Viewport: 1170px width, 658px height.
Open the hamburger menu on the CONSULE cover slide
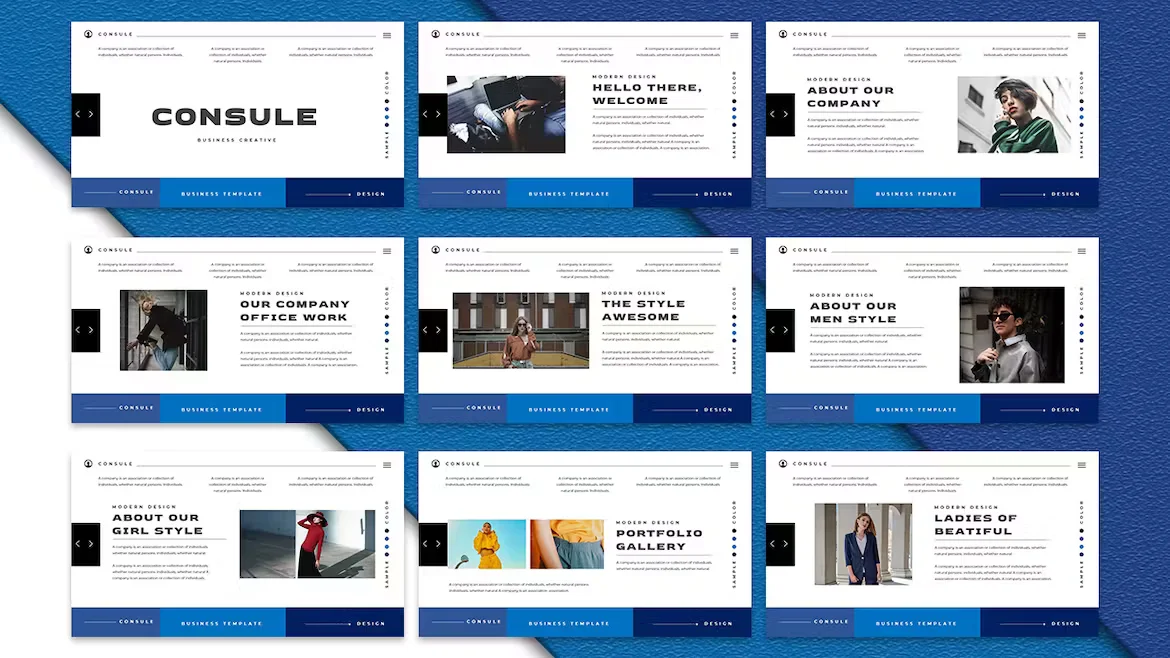pos(388,33)
